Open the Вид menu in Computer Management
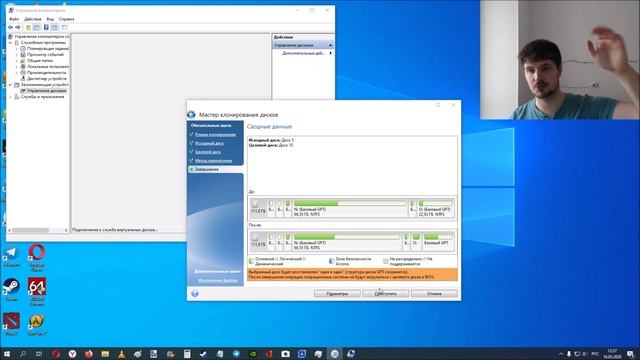 pos(50,19)
